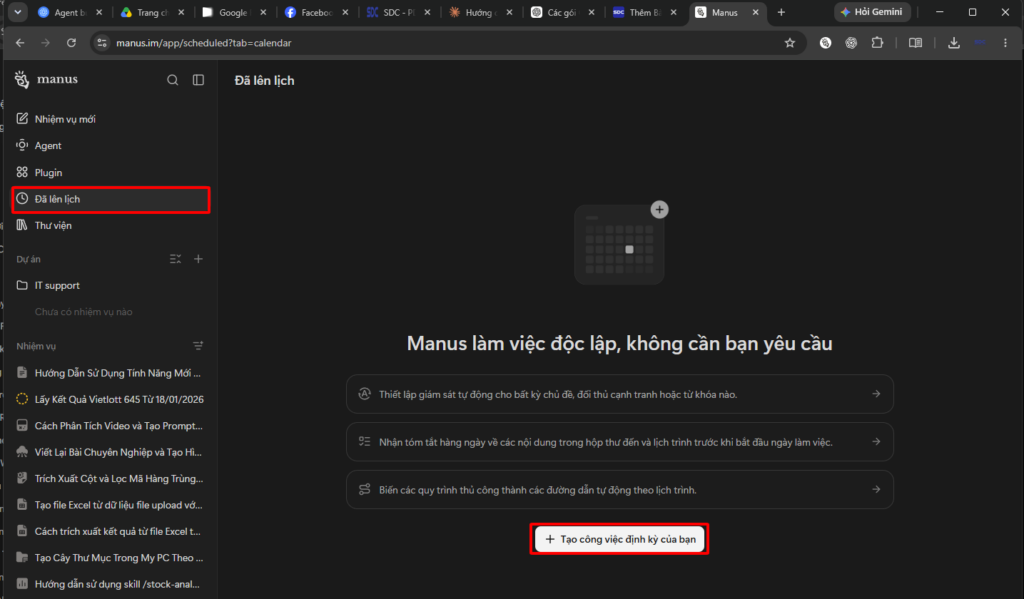Click the project list sort icon beside Dự án

click(175, 259)
